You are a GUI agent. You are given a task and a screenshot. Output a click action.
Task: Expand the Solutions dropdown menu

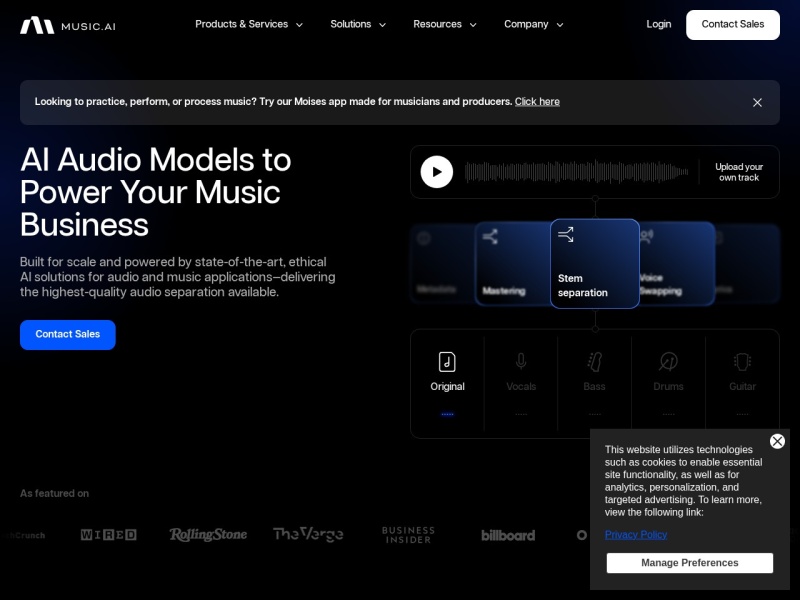[x=358, y=24]
